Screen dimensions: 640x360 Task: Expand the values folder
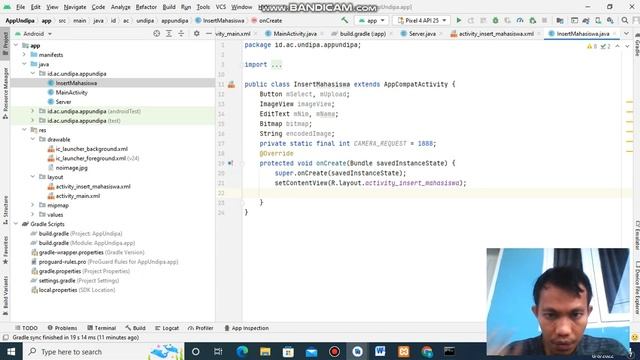point(33,215)
